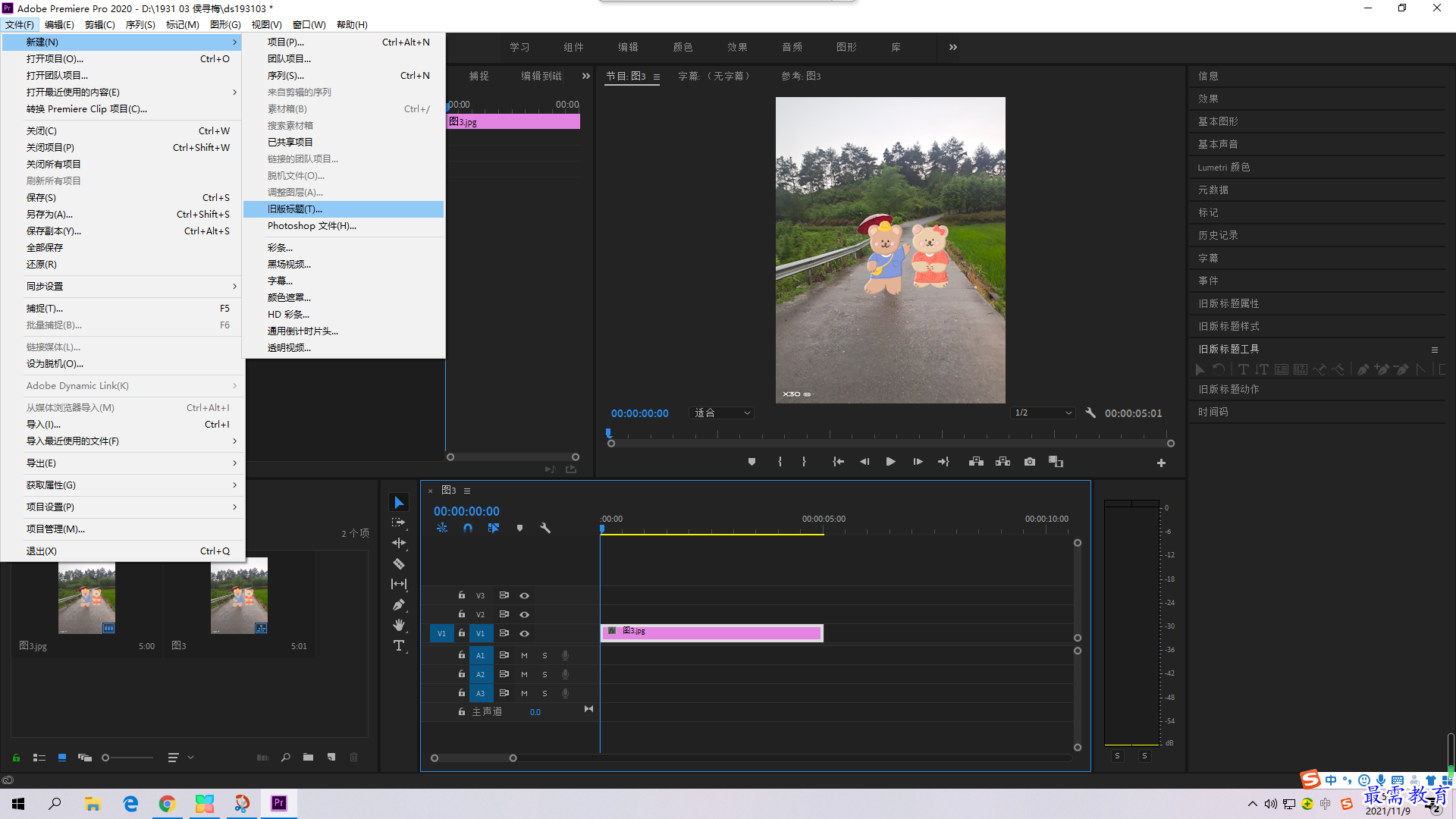This screenshot has height=819, width=1456.
Task: Choose 旧版标题(T)... from submenu
Action: click(x=344, y=209)
